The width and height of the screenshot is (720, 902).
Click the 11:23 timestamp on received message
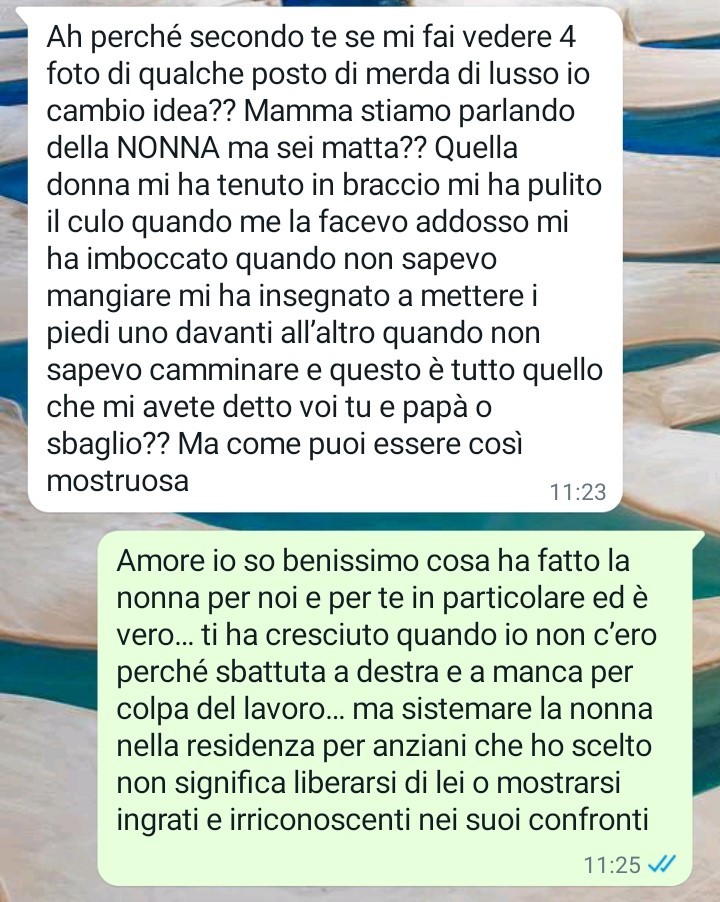coord(577,492)
